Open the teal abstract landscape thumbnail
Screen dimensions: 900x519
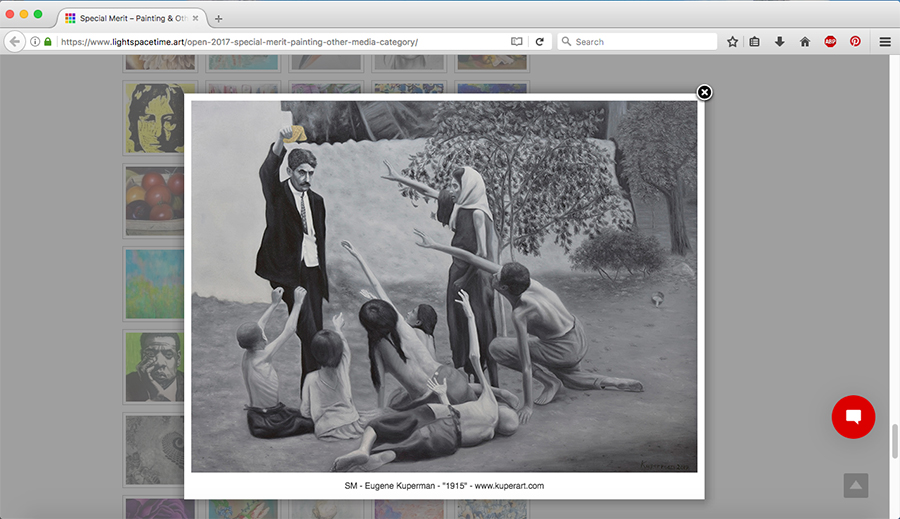154,284
